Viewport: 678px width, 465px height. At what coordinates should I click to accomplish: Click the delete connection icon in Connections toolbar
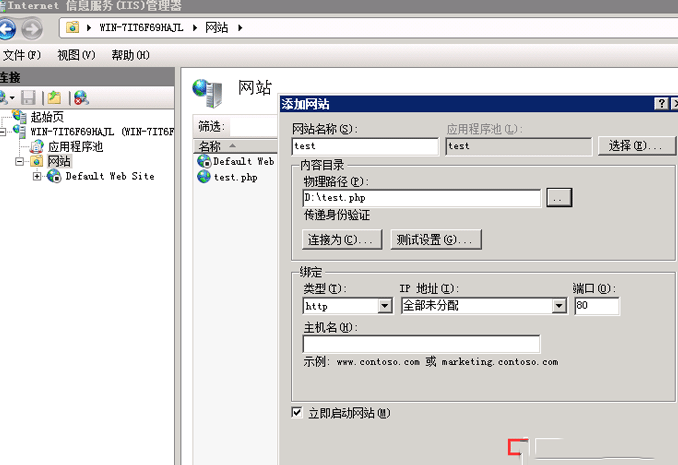coord(81,98)
